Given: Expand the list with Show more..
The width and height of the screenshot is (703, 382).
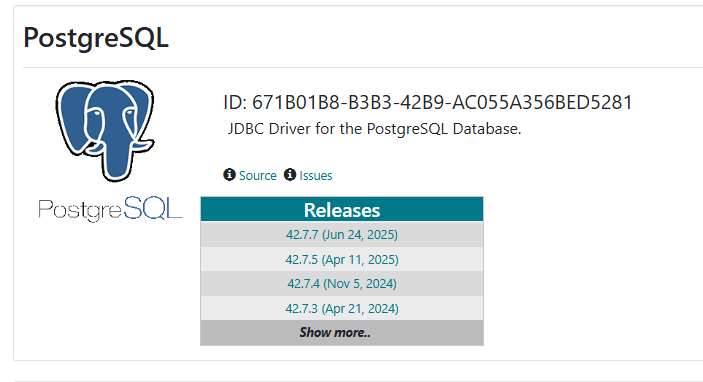Looking at the screenshot, I should point(342,333).
